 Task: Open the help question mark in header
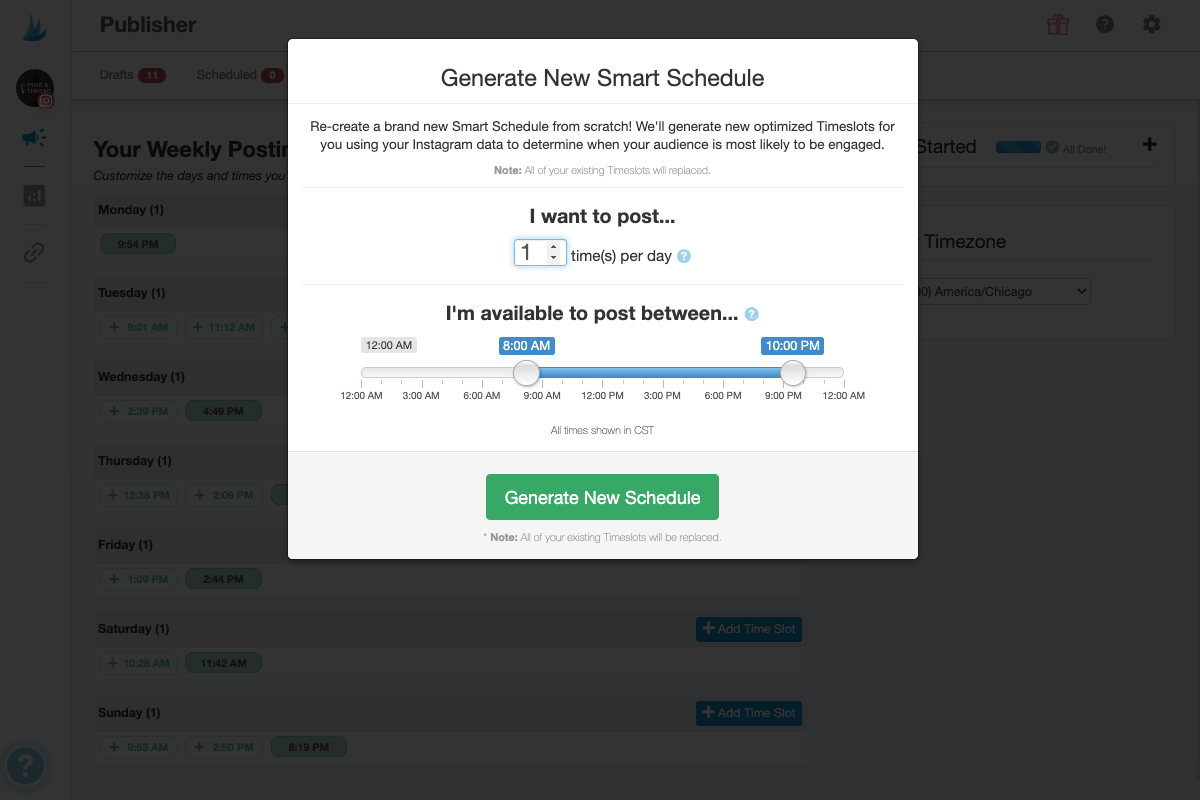pos(1105,25)
